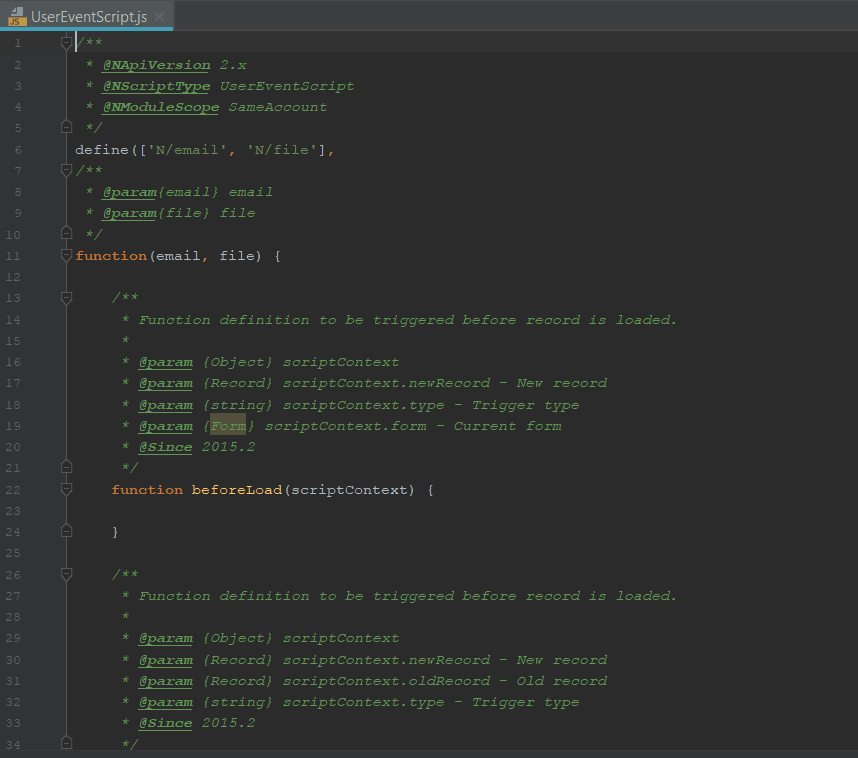Collapse the header comment fold at line 1
Viewport: 858px width, 758px height.
click(x=66, y=42)
